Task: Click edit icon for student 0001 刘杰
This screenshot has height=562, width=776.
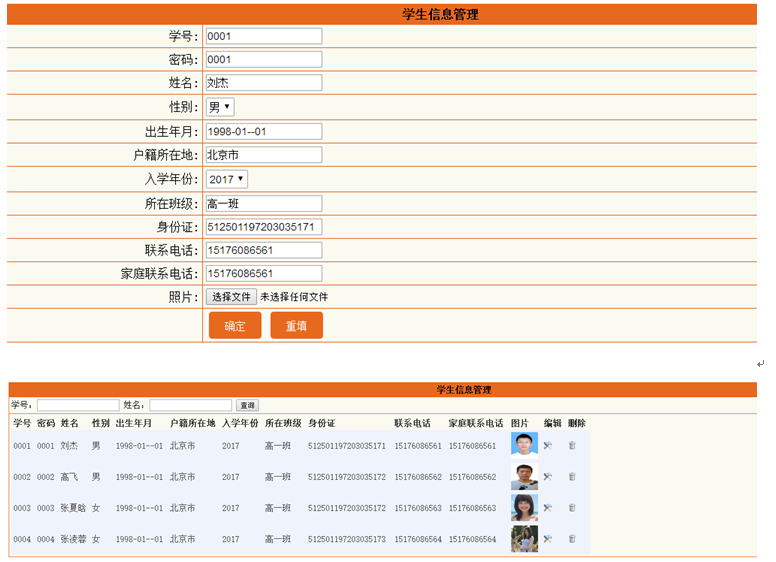Action: pos(547,446)
